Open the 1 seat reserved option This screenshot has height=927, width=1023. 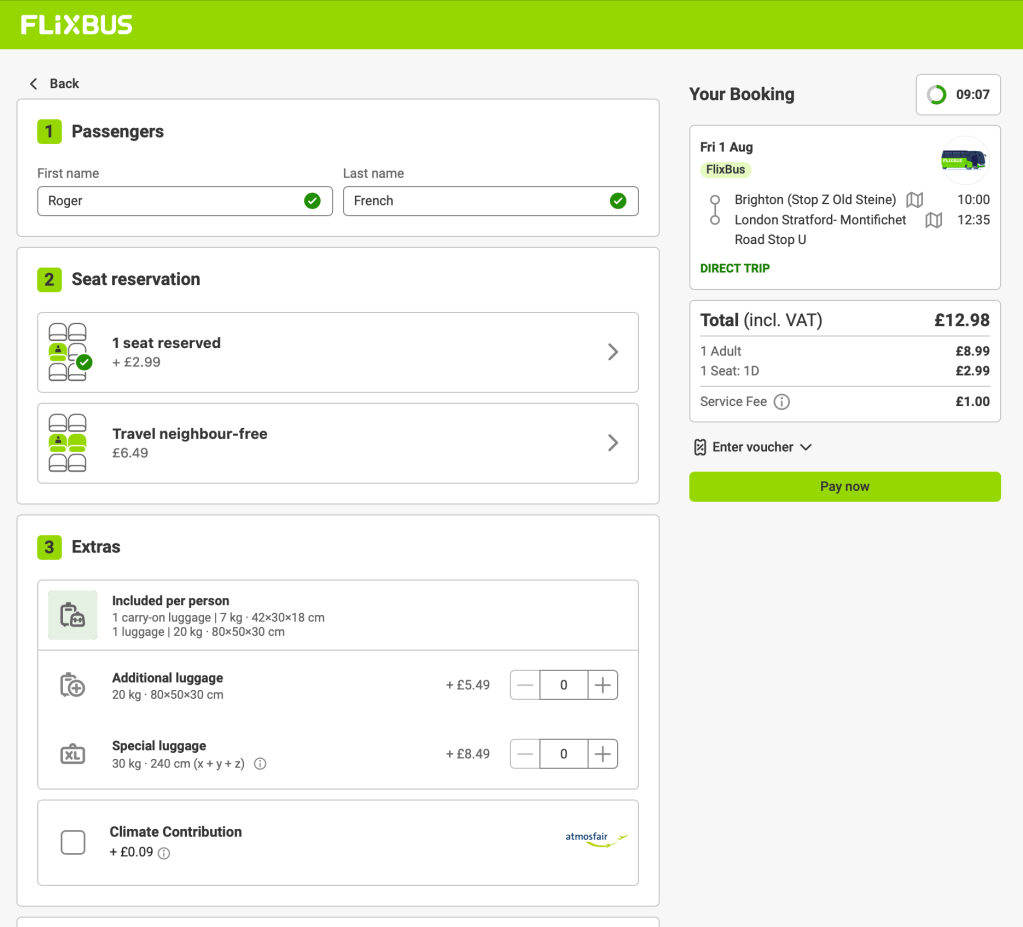[337, 352]
